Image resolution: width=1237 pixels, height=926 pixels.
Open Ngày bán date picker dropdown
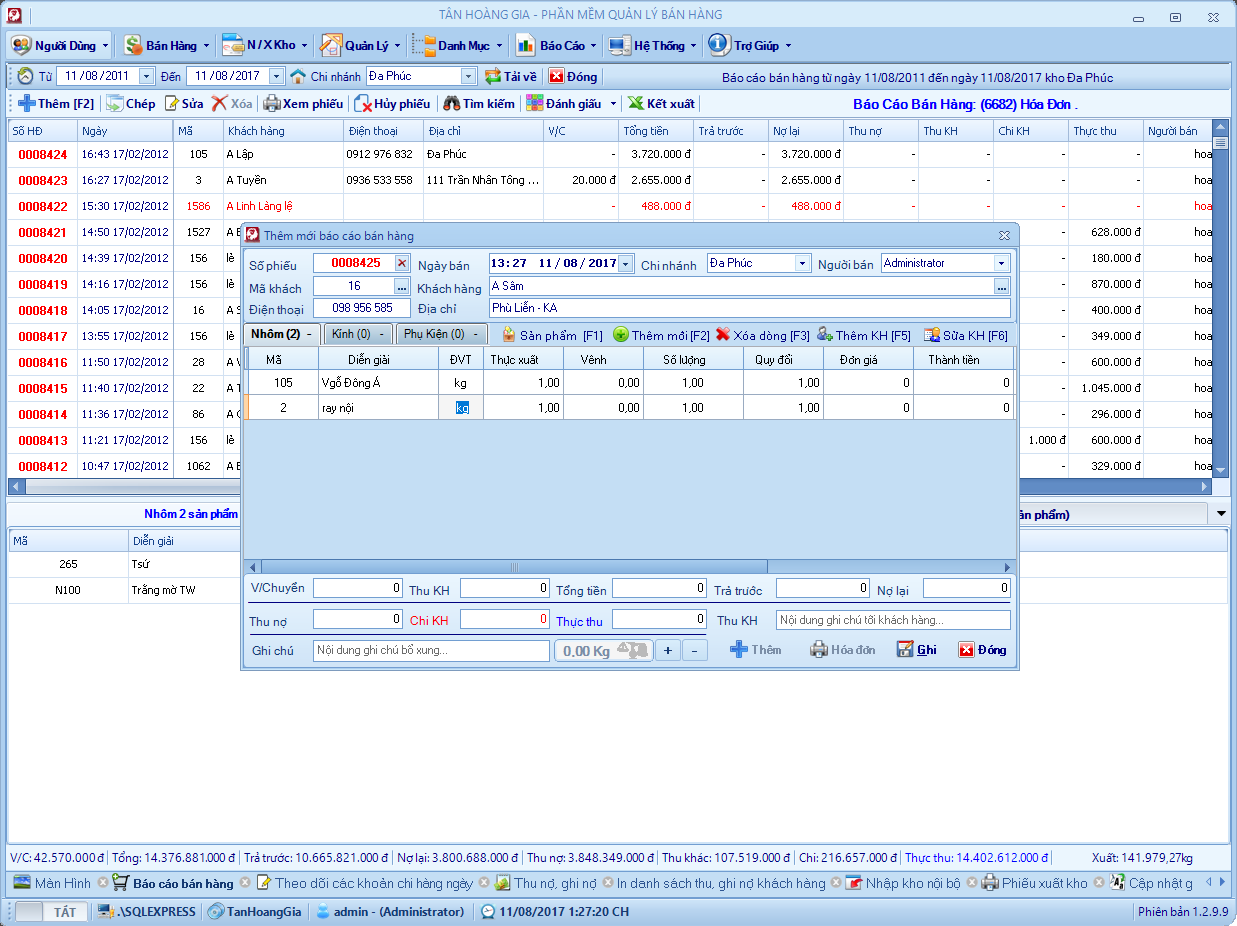[626, 263]
